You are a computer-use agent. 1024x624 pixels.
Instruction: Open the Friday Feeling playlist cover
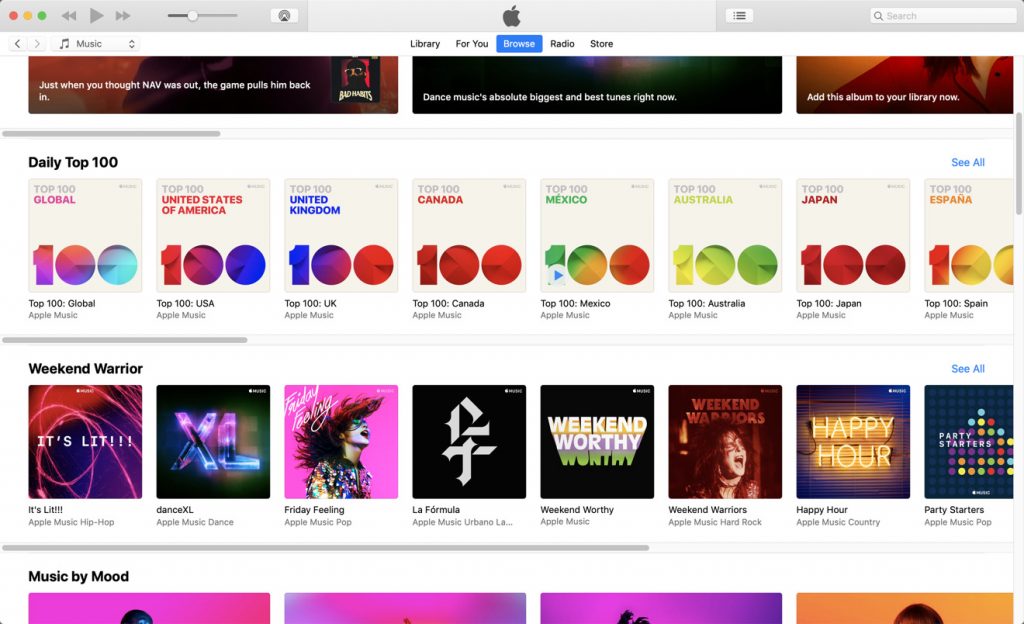[341, 442]
